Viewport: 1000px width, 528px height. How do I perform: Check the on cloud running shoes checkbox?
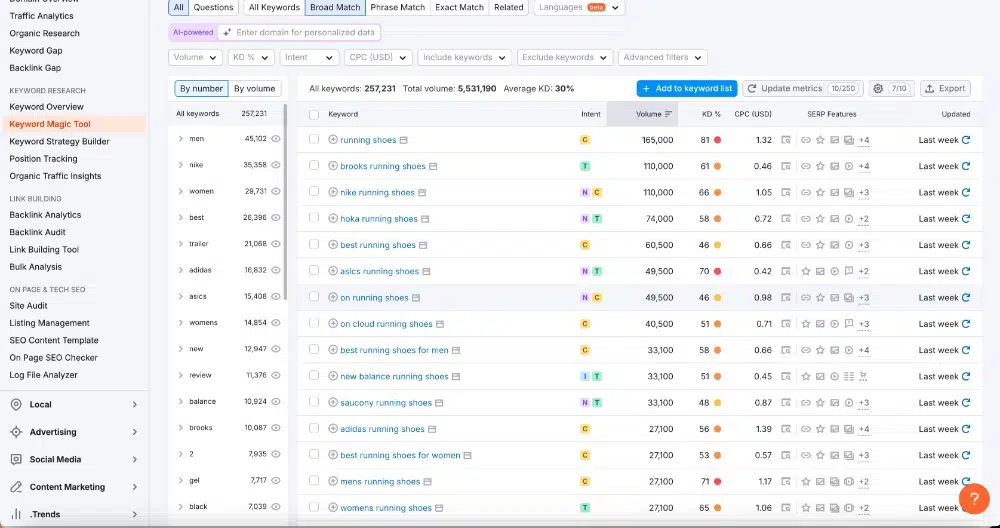coord(314,323)
